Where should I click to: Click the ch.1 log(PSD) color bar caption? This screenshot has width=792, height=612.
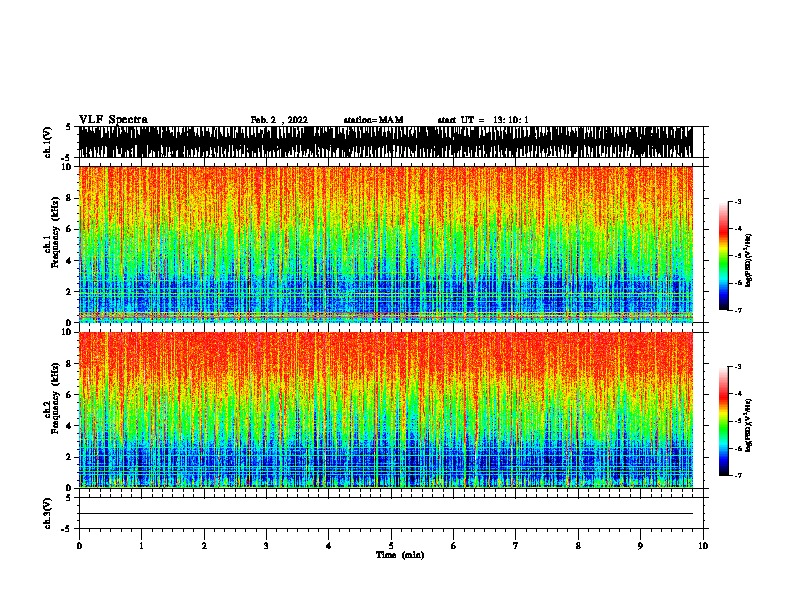(x=748, y=261)
